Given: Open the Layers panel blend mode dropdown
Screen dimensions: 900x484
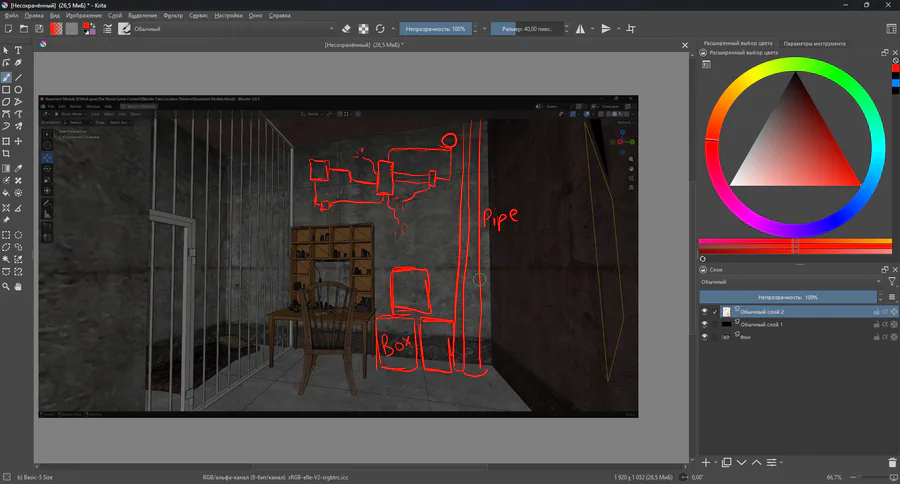Looking at the screenshot, I should tap(790, 282).
